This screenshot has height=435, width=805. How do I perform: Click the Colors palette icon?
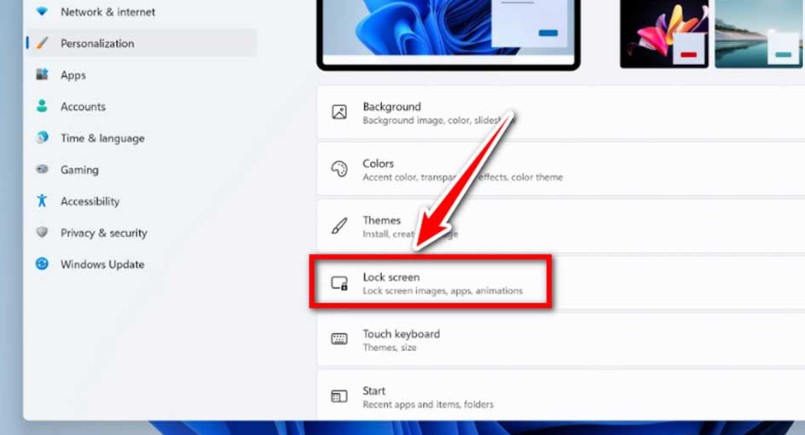coord(339,169)
